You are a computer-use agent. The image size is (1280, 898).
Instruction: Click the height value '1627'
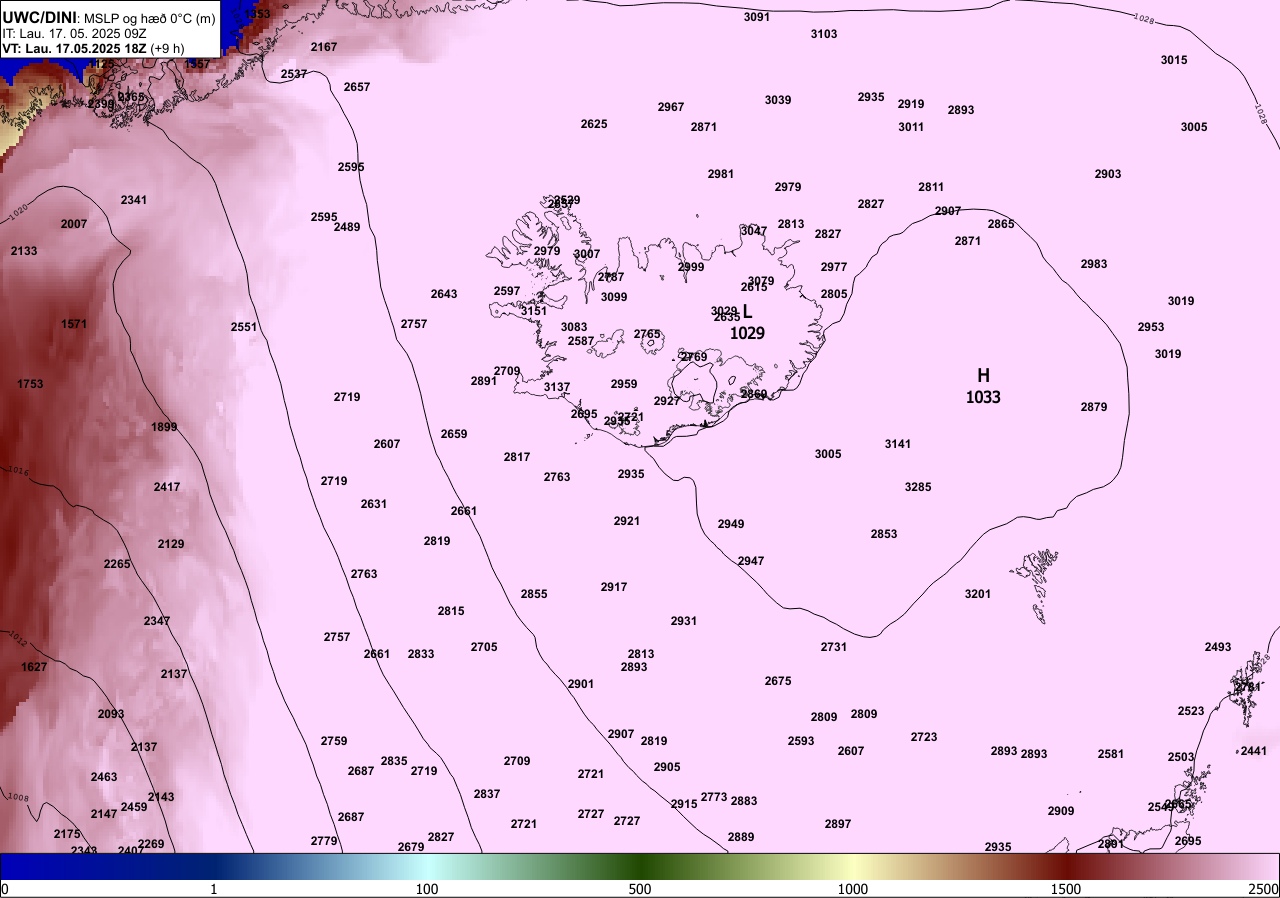34,667
